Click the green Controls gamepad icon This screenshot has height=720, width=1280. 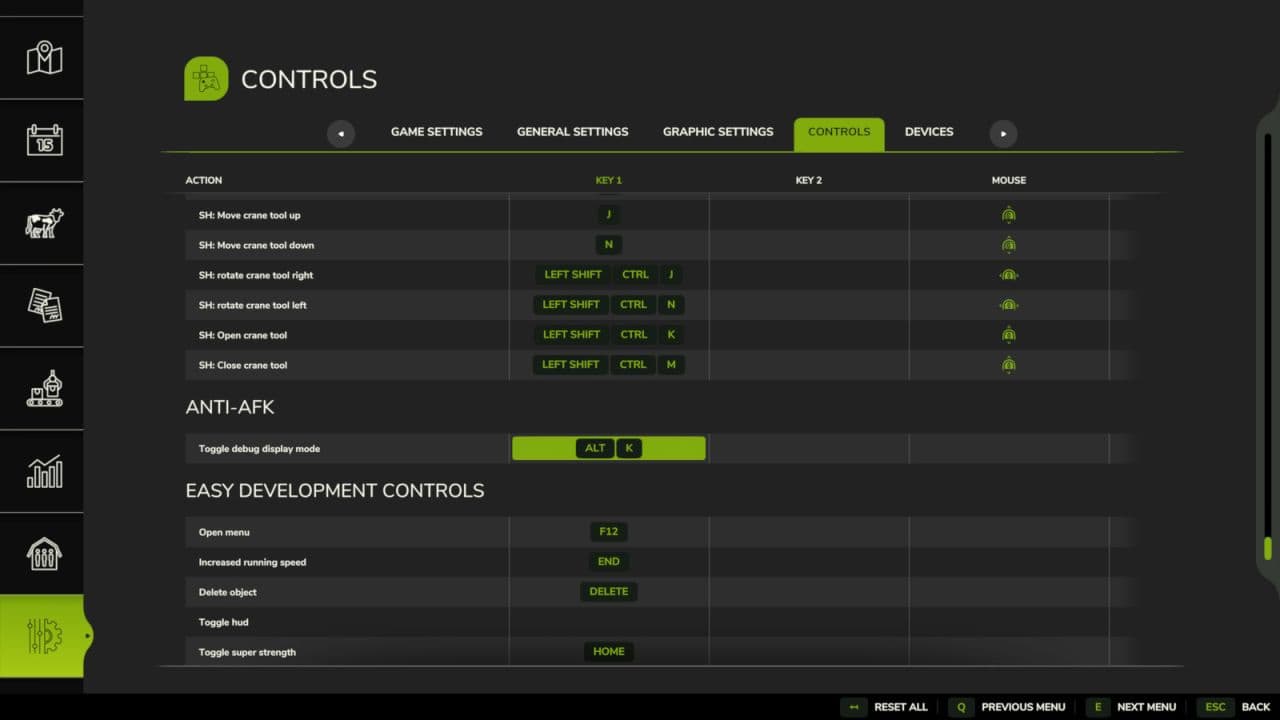pyautogui.click(x=205, y=78)
